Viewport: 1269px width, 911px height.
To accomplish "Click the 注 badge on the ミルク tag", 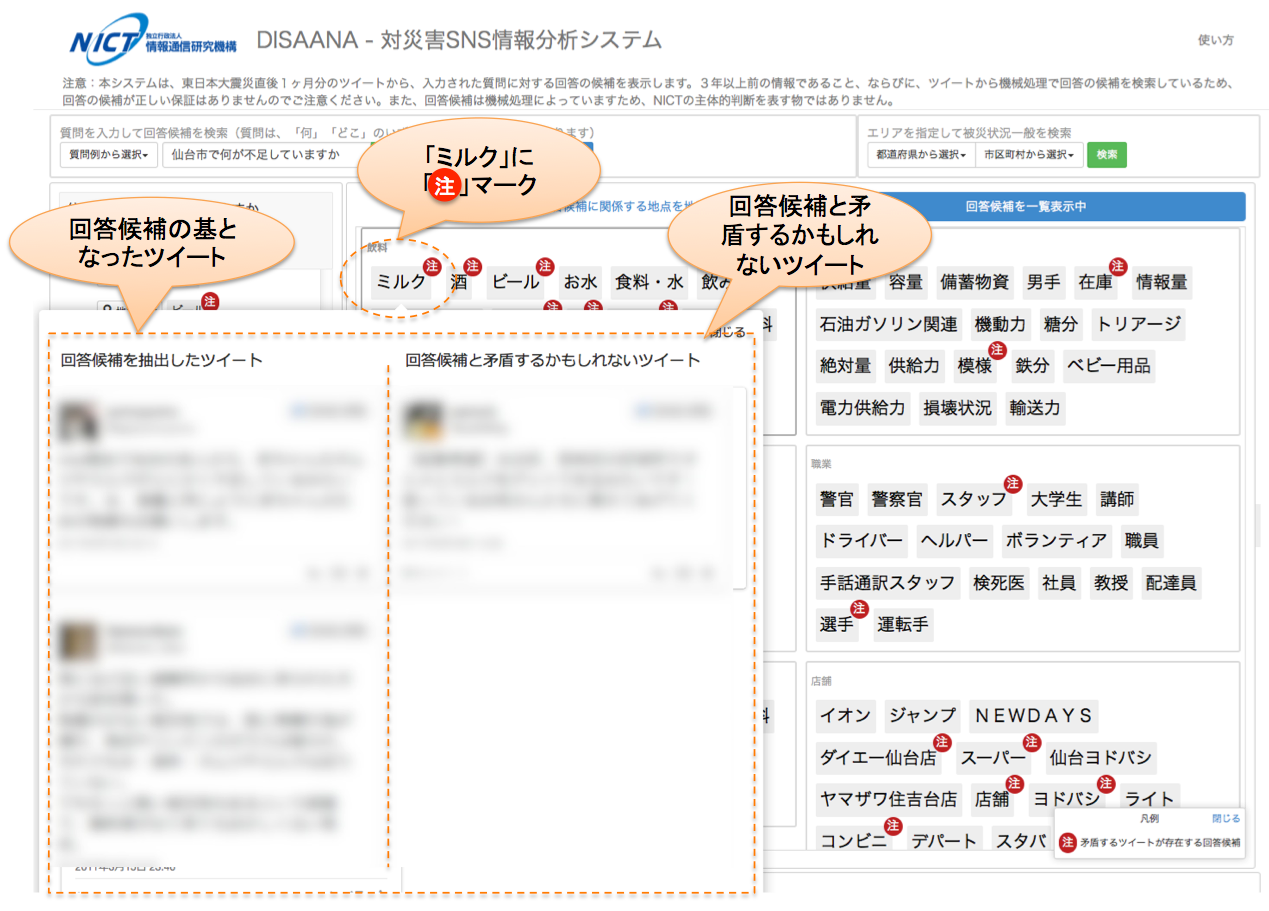I will pos(432,266).
